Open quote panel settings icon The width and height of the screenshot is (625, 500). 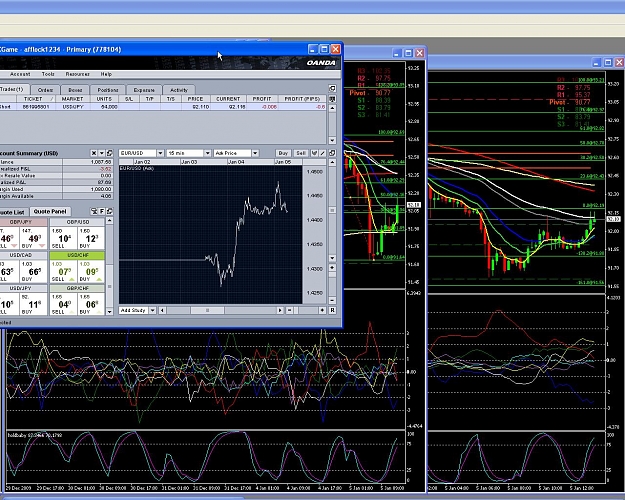click(x=94, y=211)
